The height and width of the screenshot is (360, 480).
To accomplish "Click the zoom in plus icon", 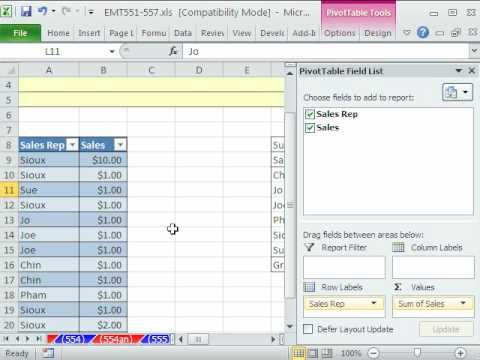I will point(460,353).
